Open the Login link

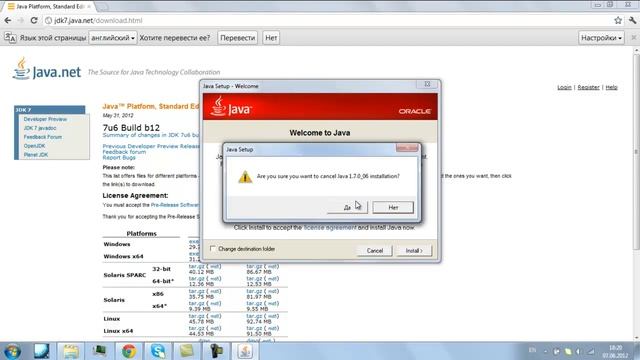click(x=564, y=87)
